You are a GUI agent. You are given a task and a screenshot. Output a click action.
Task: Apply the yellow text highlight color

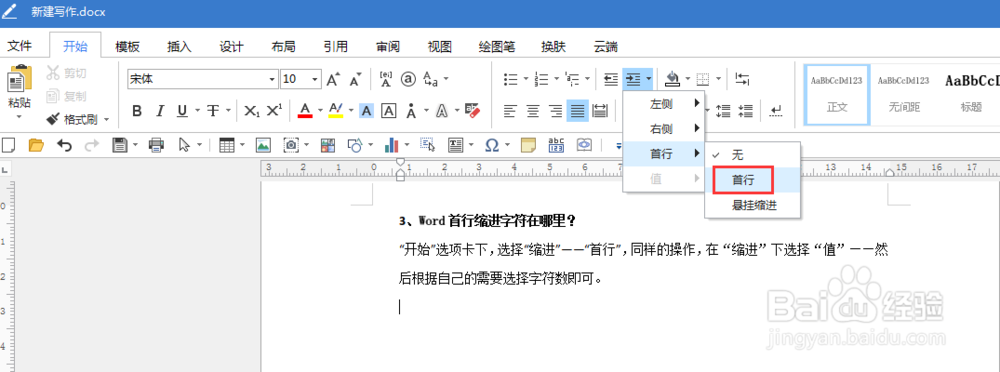pos(335,111)
